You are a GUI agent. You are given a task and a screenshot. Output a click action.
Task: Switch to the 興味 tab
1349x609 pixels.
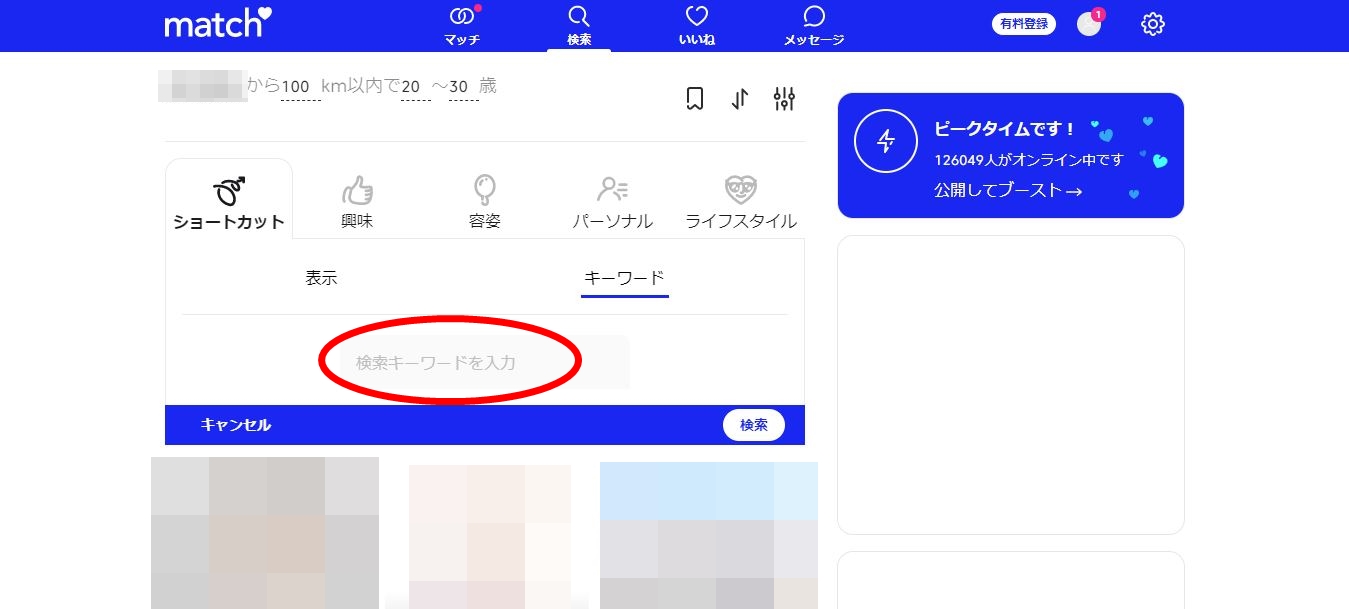357,201
